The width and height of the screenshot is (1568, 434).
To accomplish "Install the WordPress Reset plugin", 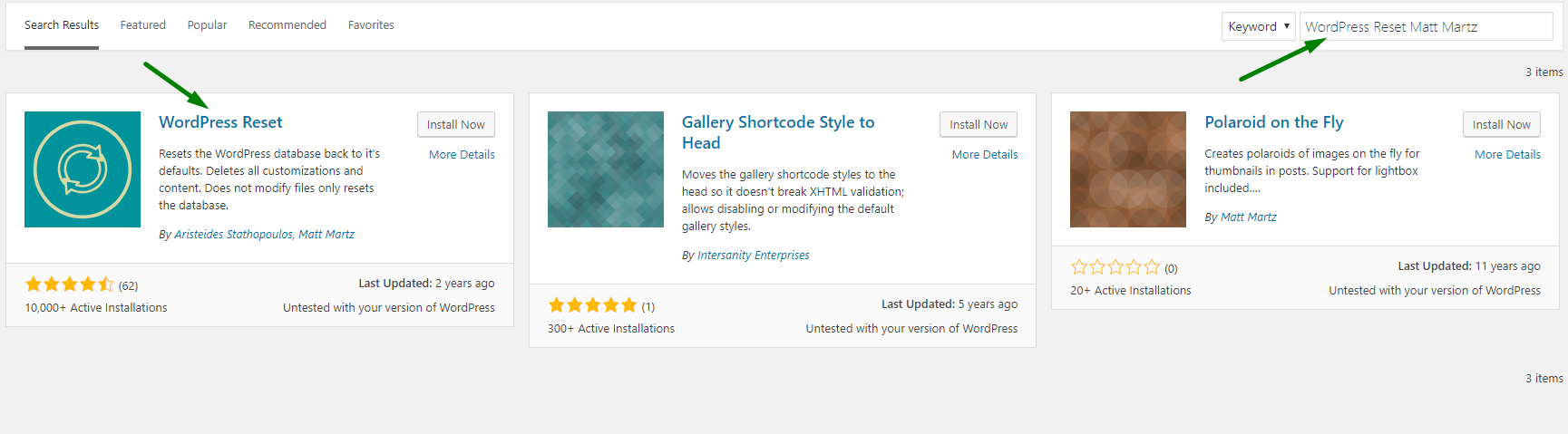I will point(456,125).
